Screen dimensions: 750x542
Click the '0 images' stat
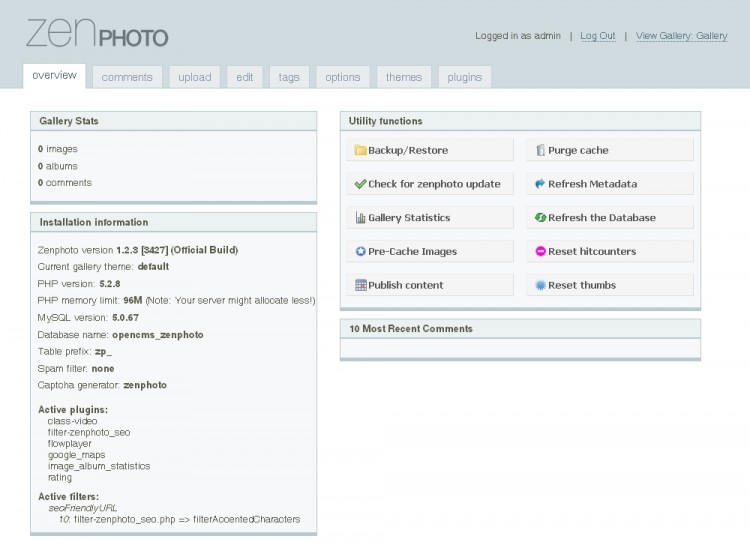pyautogui.click(x=57, y=149)
